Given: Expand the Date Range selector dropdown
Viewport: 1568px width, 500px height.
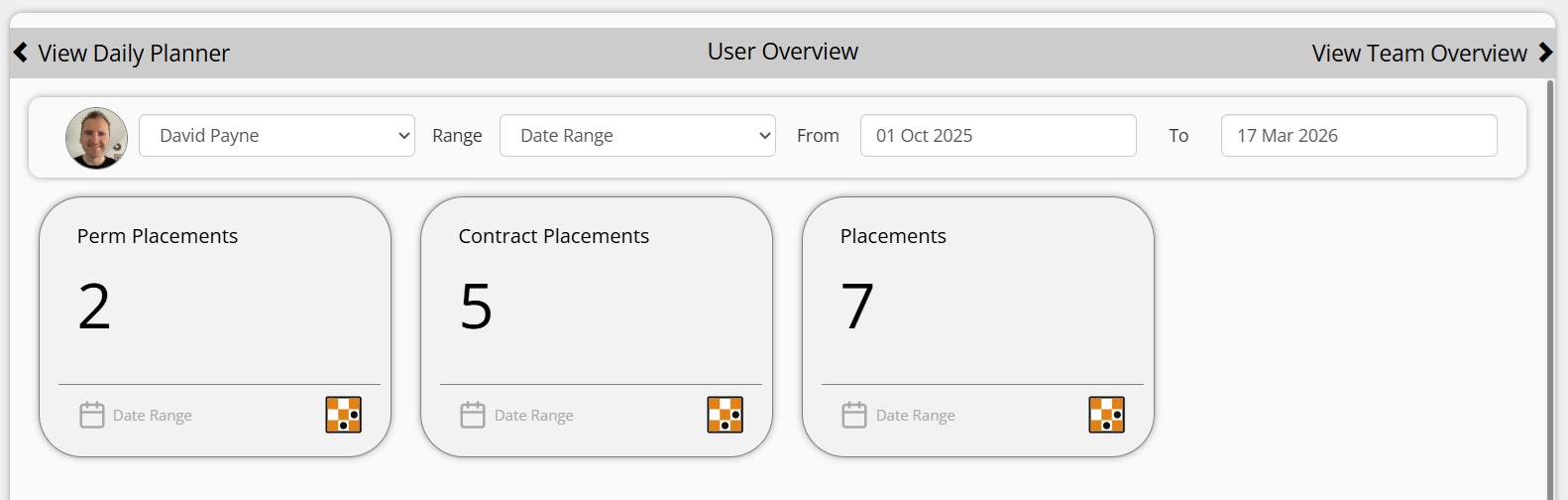Looking at the screenshot, I should click(x=637, y=136).
